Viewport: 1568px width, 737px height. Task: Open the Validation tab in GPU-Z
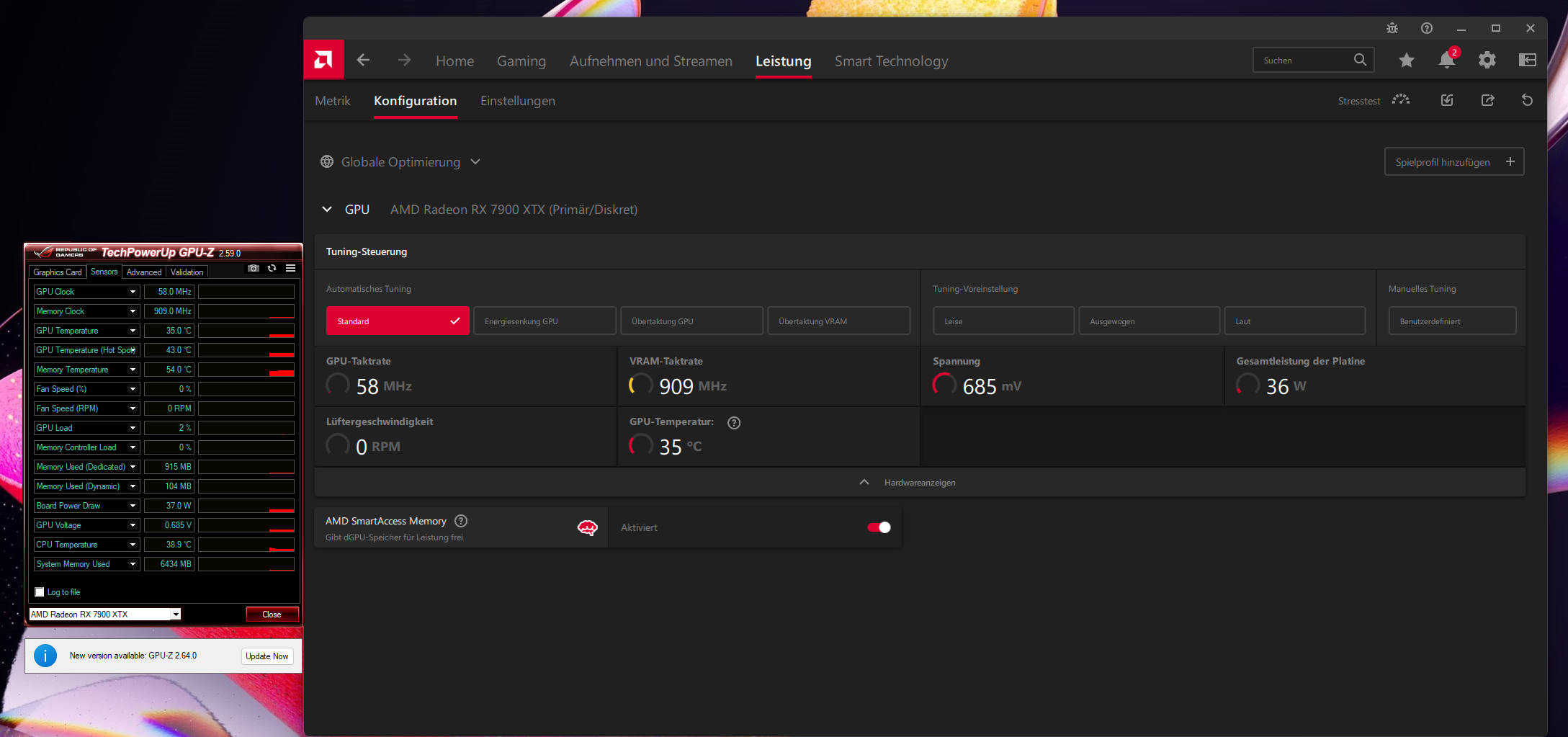tap(187, 272)
